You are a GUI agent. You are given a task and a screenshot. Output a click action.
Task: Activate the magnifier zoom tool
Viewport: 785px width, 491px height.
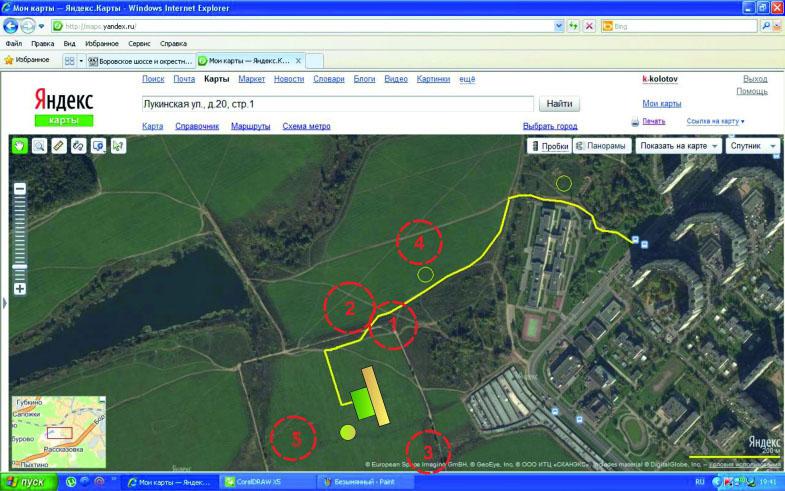point(39,146)
